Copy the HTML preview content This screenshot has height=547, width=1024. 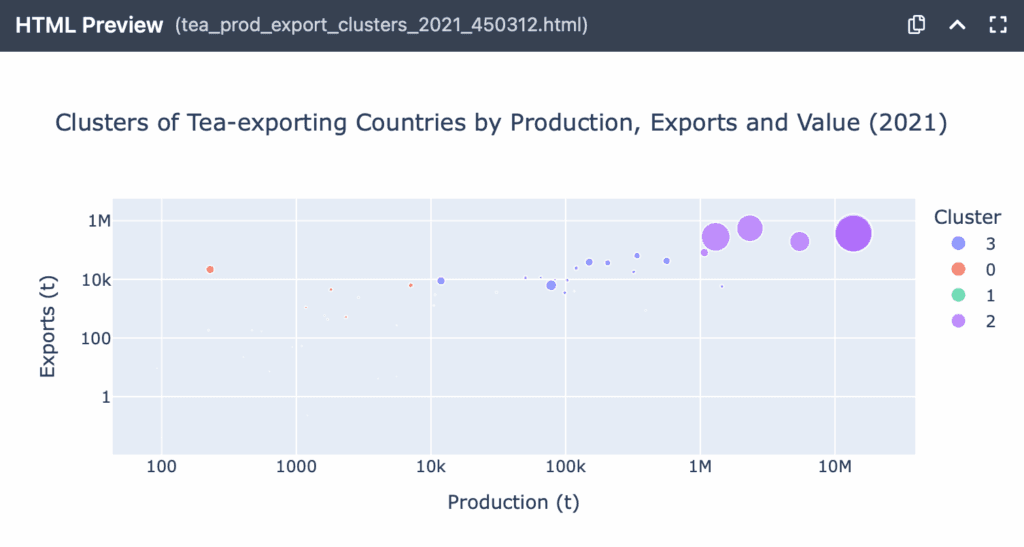(x=915, y=25)
